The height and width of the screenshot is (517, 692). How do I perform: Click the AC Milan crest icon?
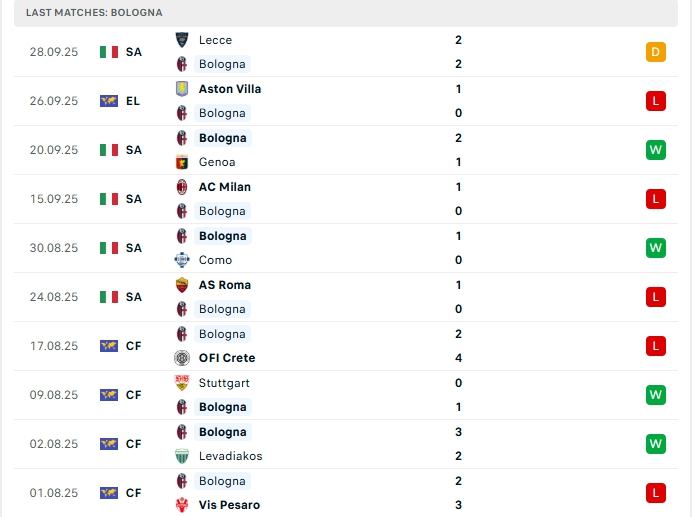(182, 187)
